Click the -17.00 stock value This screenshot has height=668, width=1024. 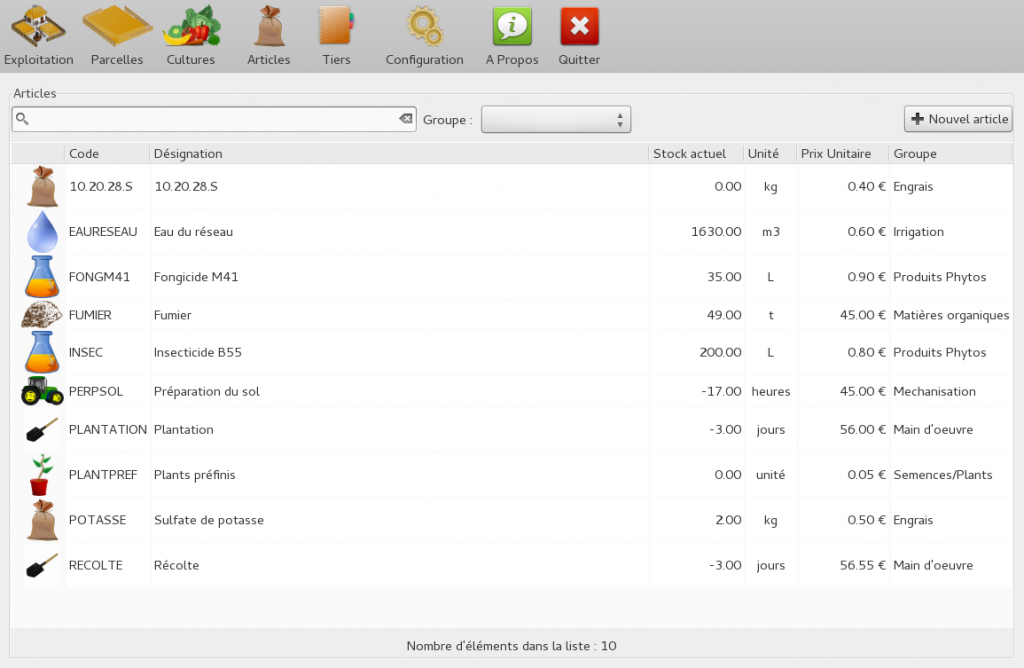[x=721, y=391]
